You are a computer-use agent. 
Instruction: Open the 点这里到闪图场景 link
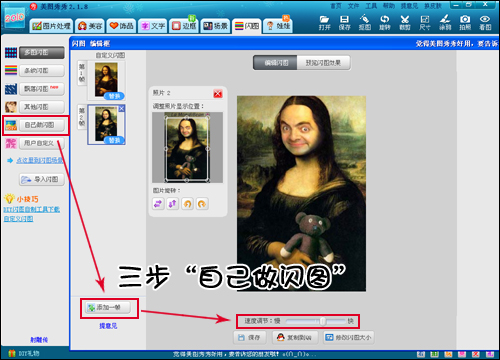point(40,160)
